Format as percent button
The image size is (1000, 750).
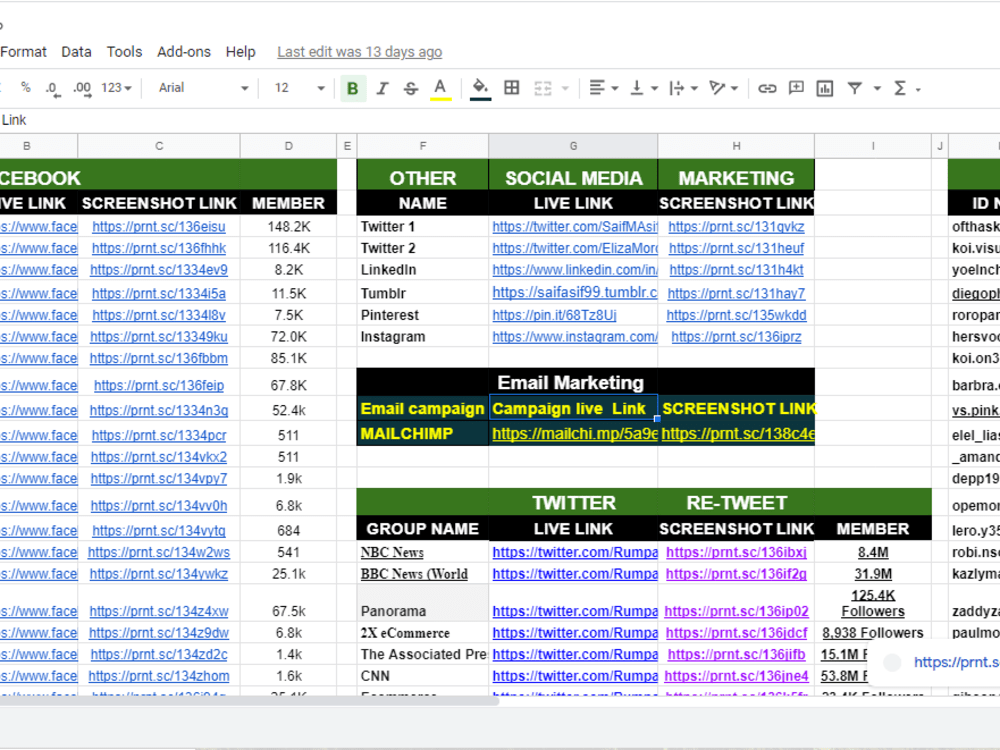(x=26, y=87)
